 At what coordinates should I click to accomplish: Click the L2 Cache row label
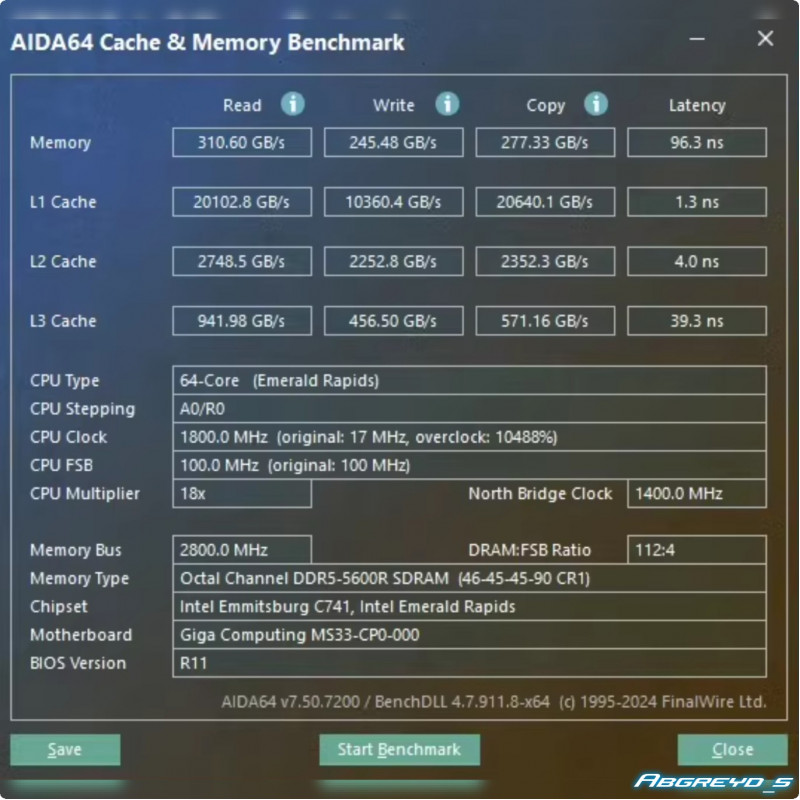(63, 261)
